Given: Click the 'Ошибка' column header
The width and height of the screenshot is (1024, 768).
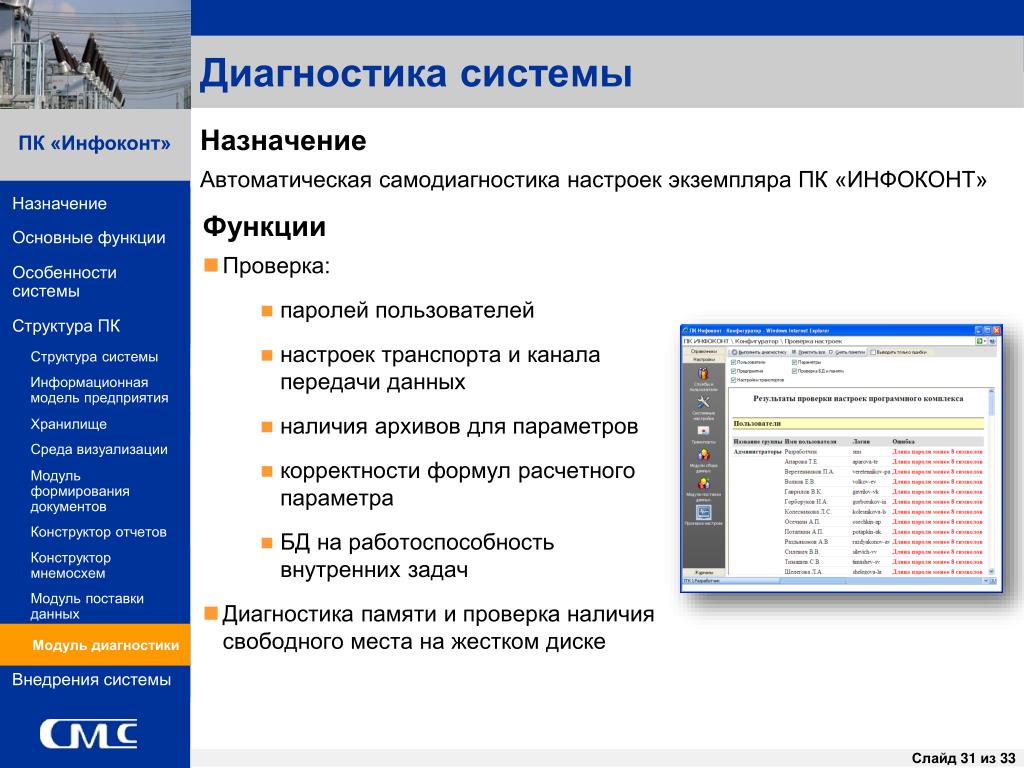Looking at the screenshot, I should [x=903, y=441].
